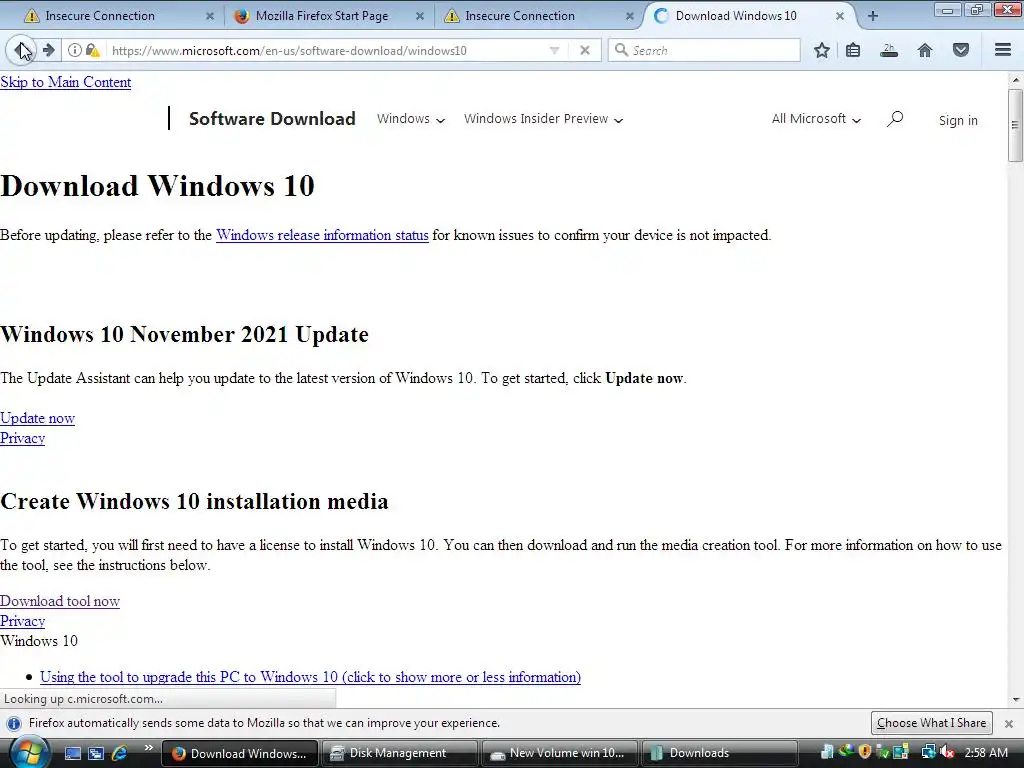Click the Choose What I Share button
Screen dimensions: 1024x768
click(931, 723)
